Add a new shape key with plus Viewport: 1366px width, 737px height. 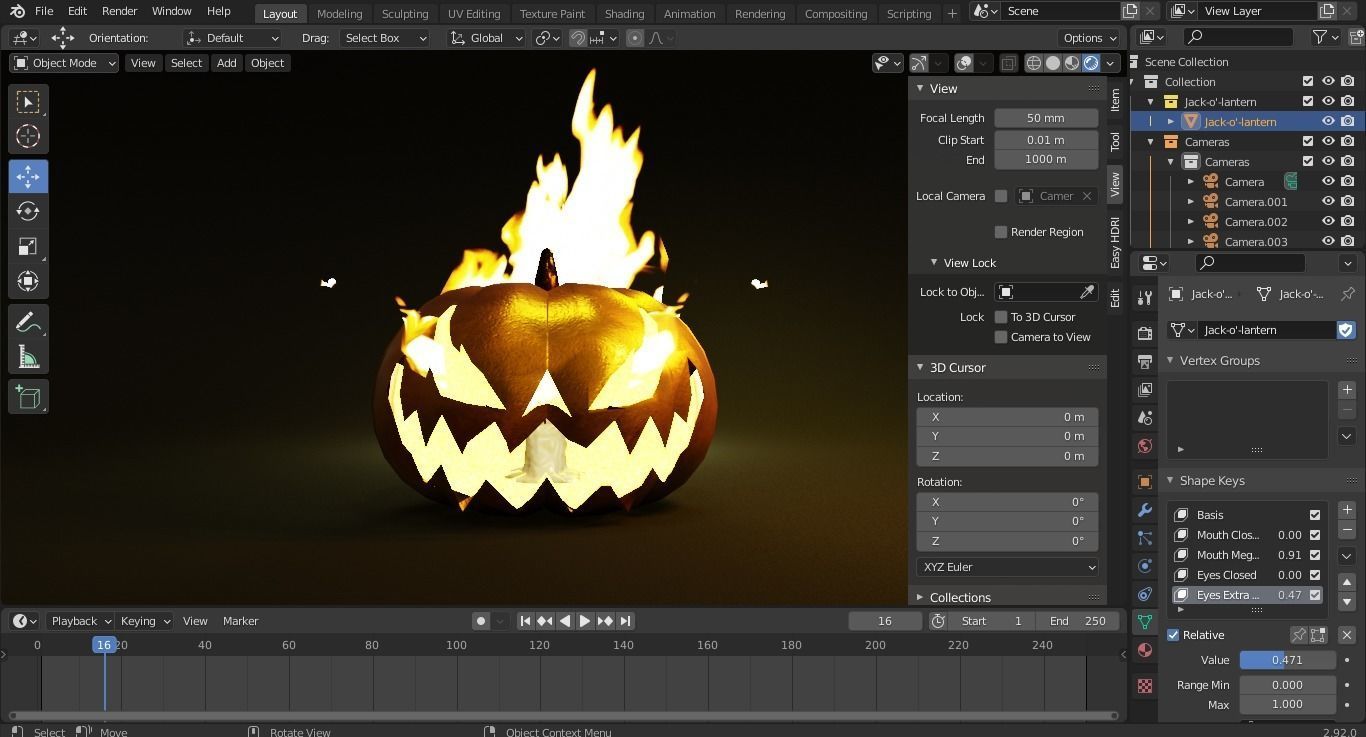click(1347, 510)
